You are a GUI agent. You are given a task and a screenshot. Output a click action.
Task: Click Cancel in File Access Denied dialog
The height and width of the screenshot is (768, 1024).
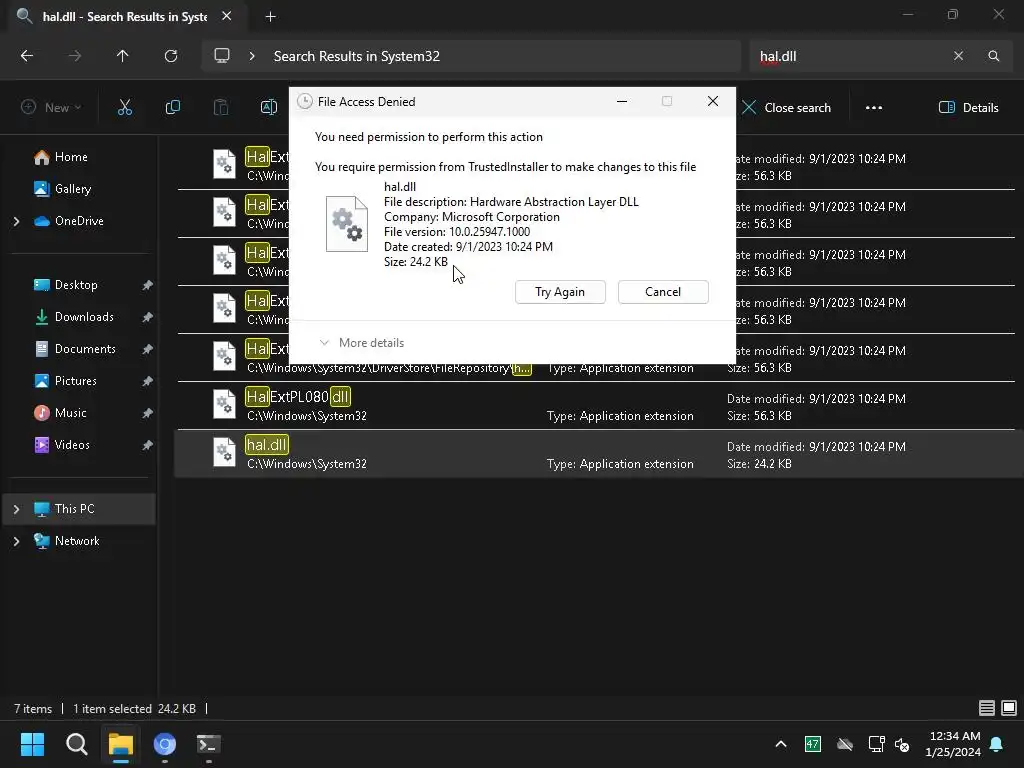pos(663,292)
